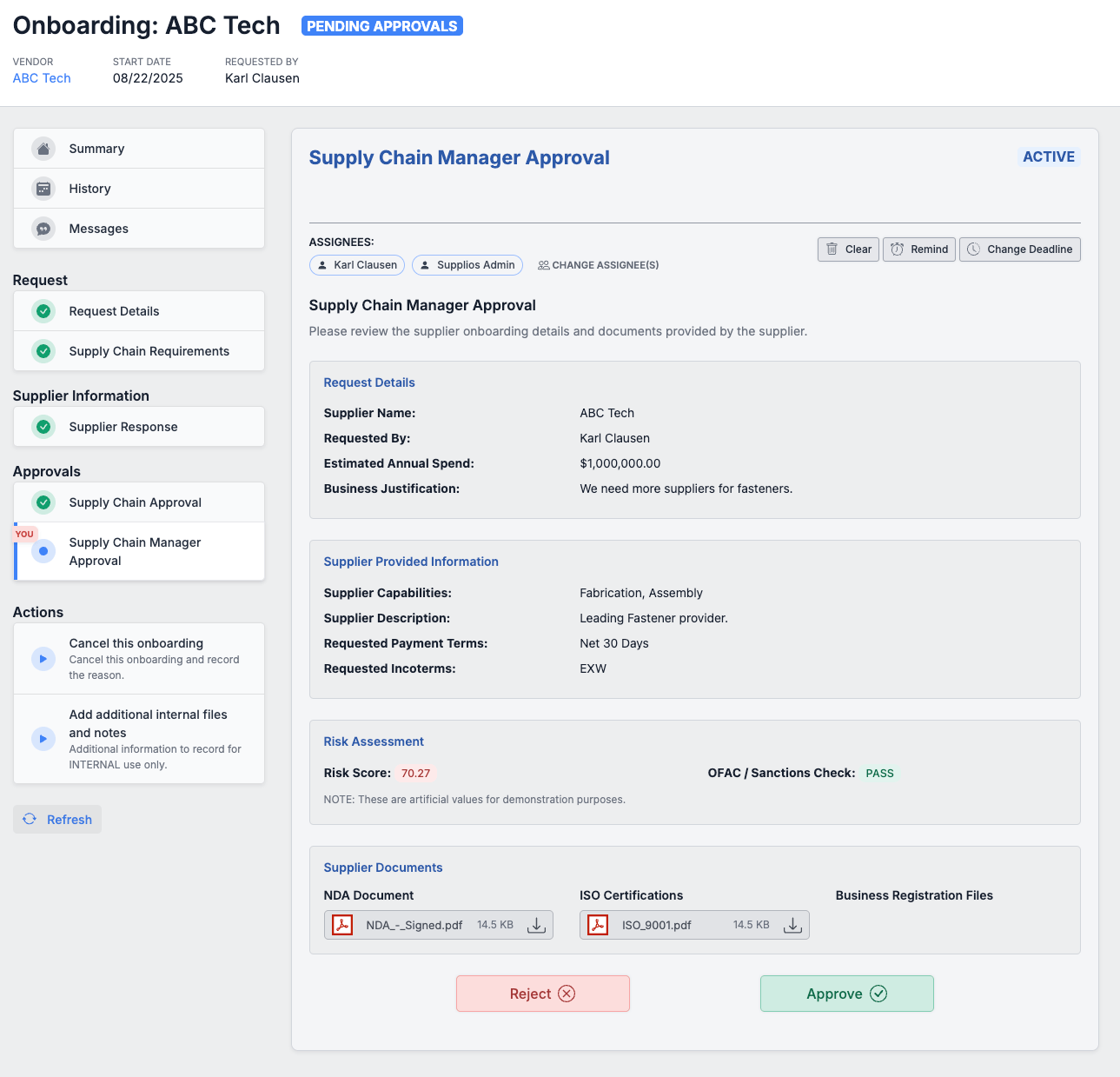Open the Supplier Response step

point(123,427)
